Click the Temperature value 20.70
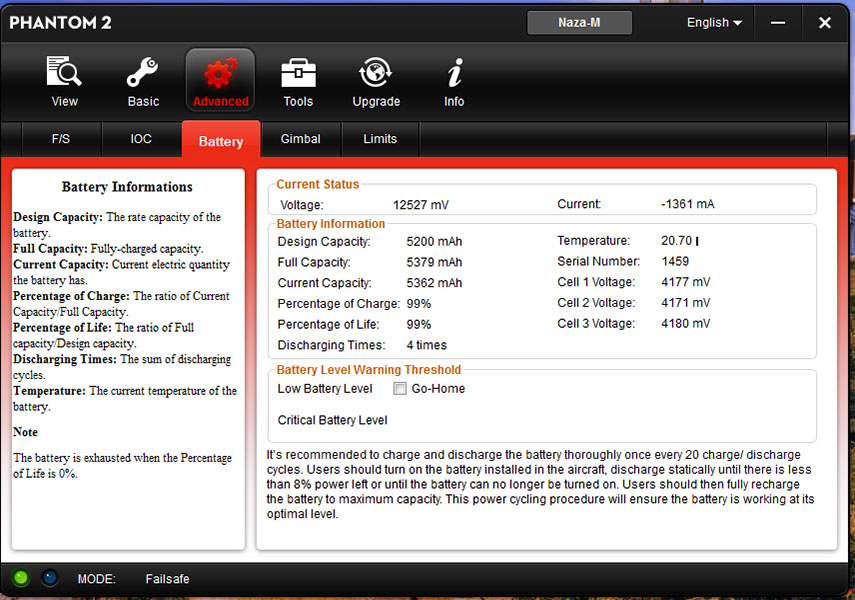The width and height of the screenshot is (855, 600). (677, 241)
